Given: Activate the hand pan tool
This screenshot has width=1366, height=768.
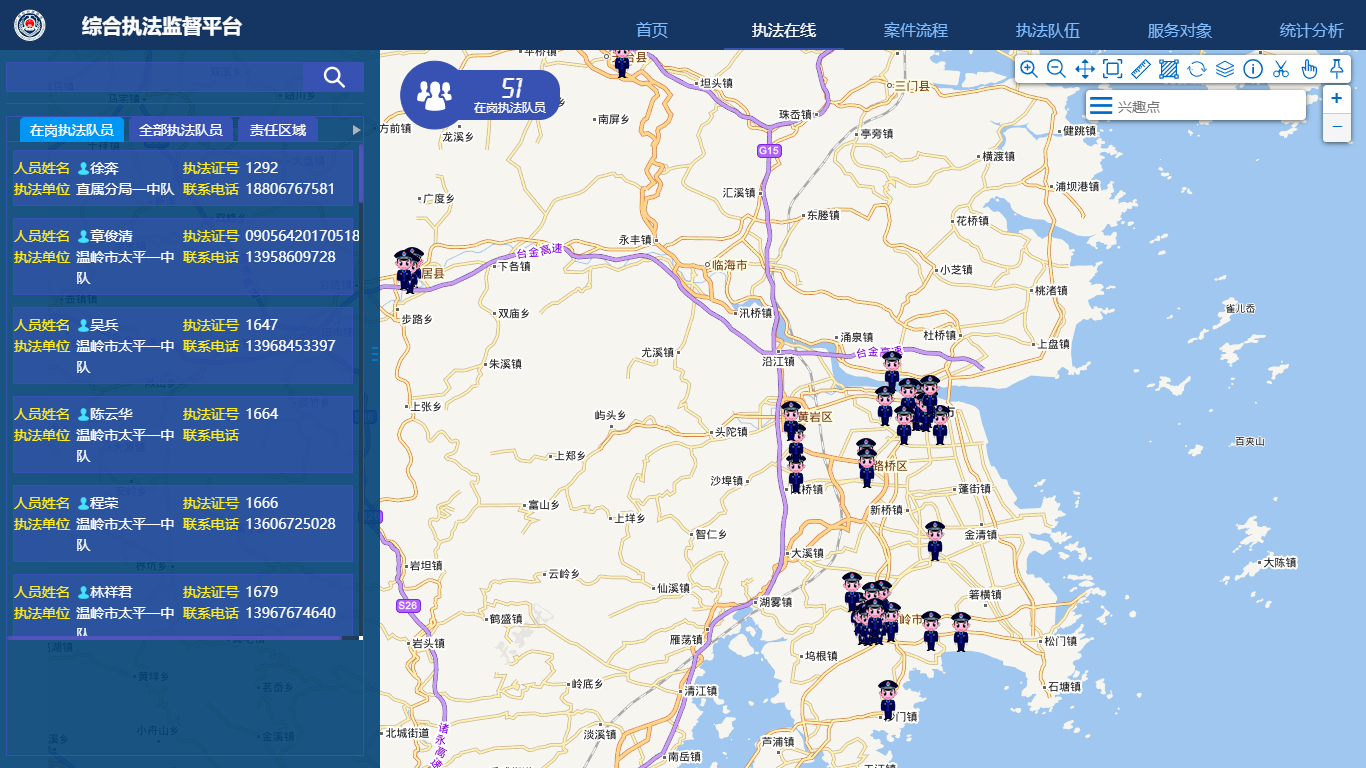Looking at the screenshot, I should (1309, 69).
